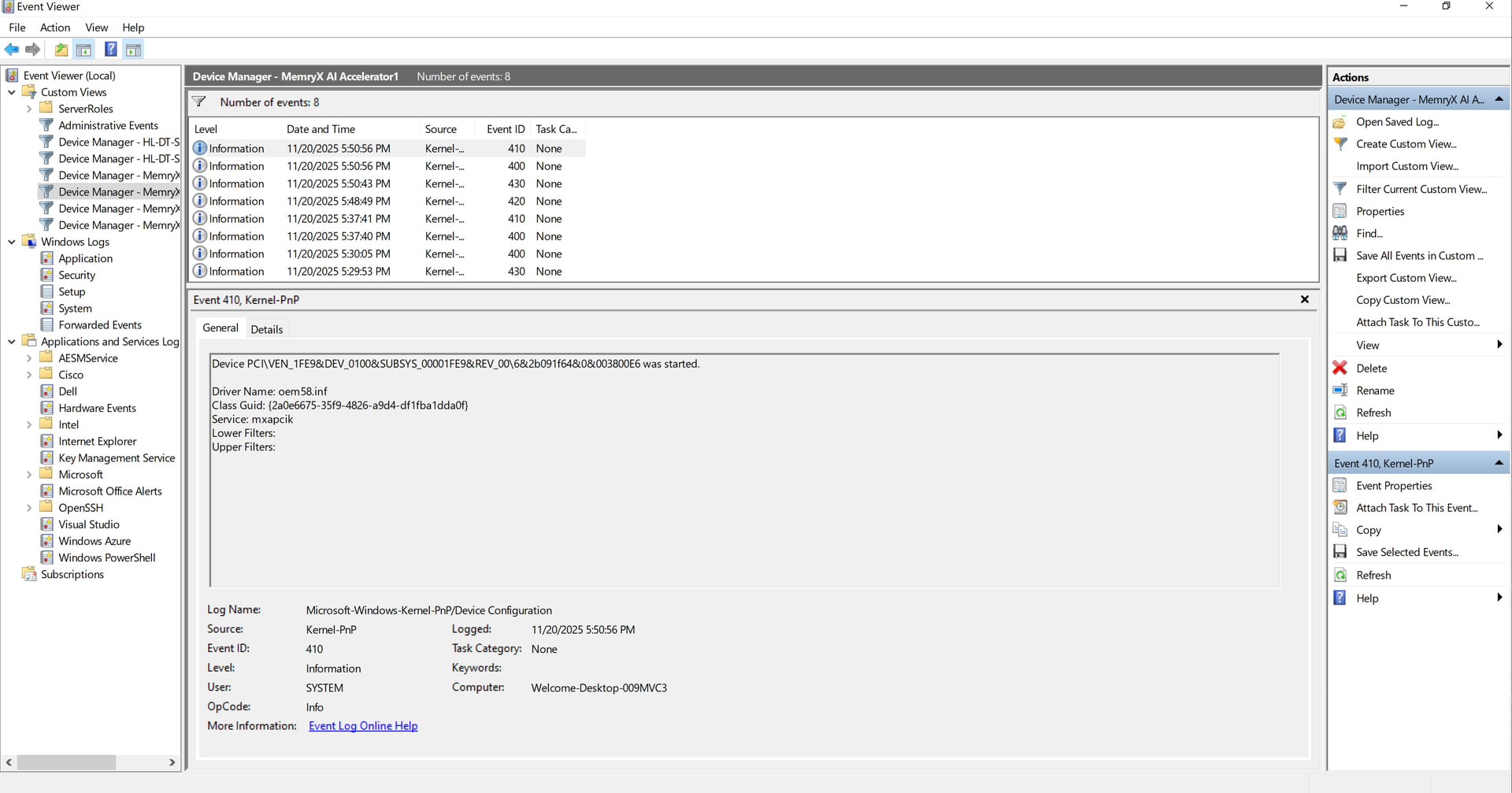Switch to the Details tab
1512x793 pixels.
coord(267,329)
